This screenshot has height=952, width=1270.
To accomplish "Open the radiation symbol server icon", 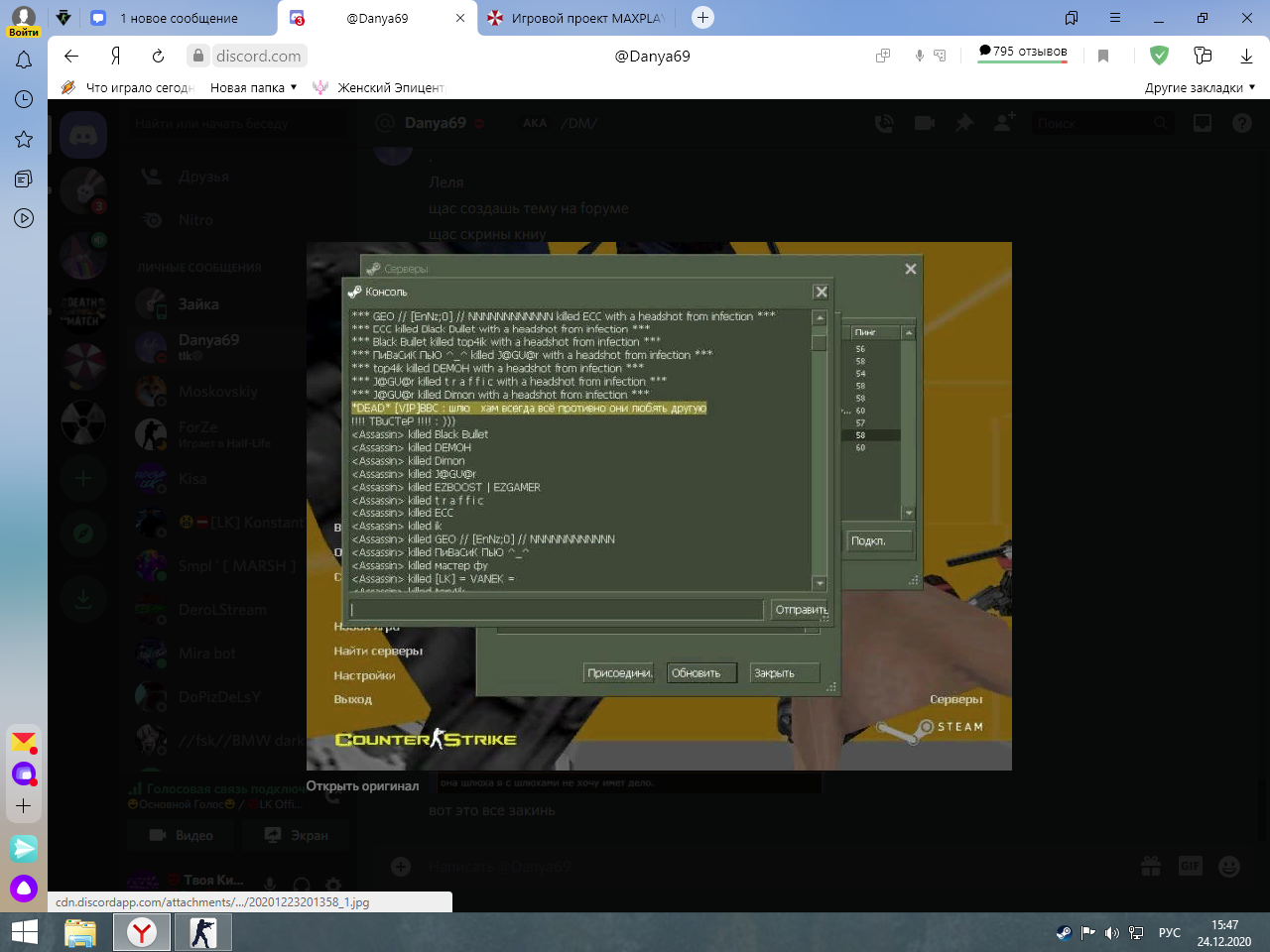I will pyautogui.click(x=83, y=422).
